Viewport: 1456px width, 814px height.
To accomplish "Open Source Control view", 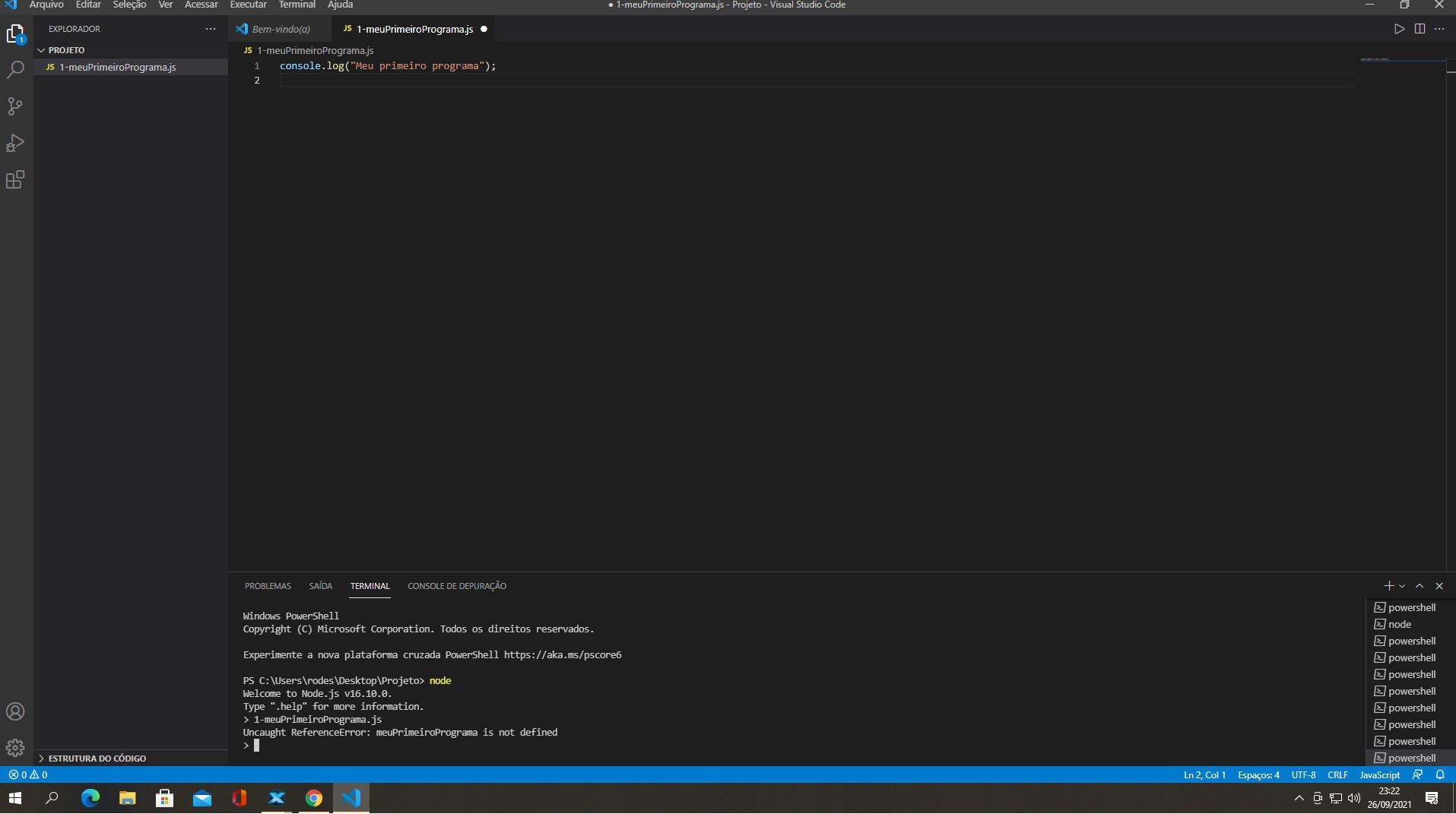I will tap(15, 106).
